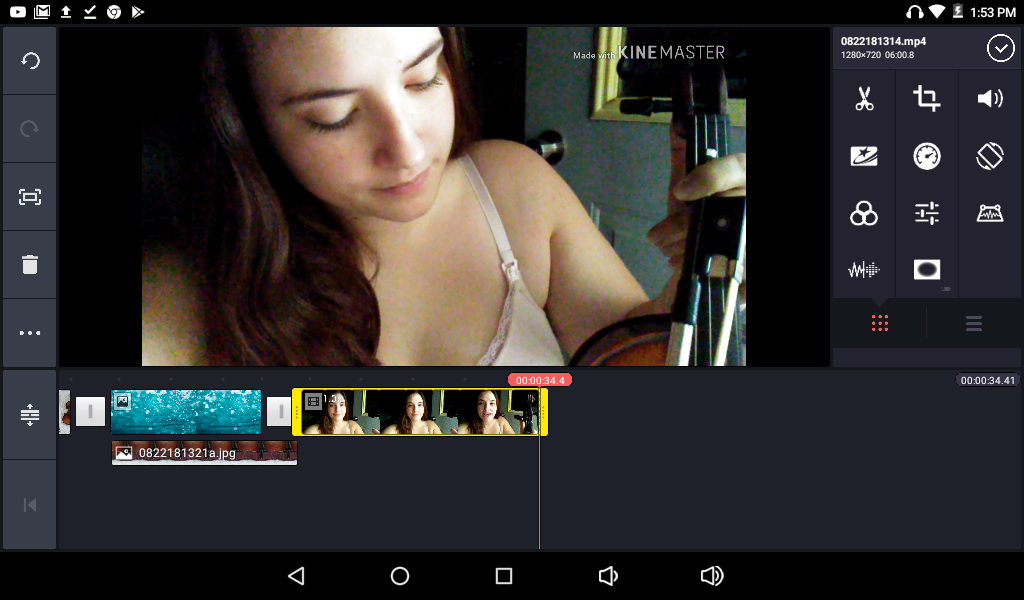The height and width of the screenshot is (600, 1024).
Task: Open the Rotate/Mirror tool
Action: [990, 156]
